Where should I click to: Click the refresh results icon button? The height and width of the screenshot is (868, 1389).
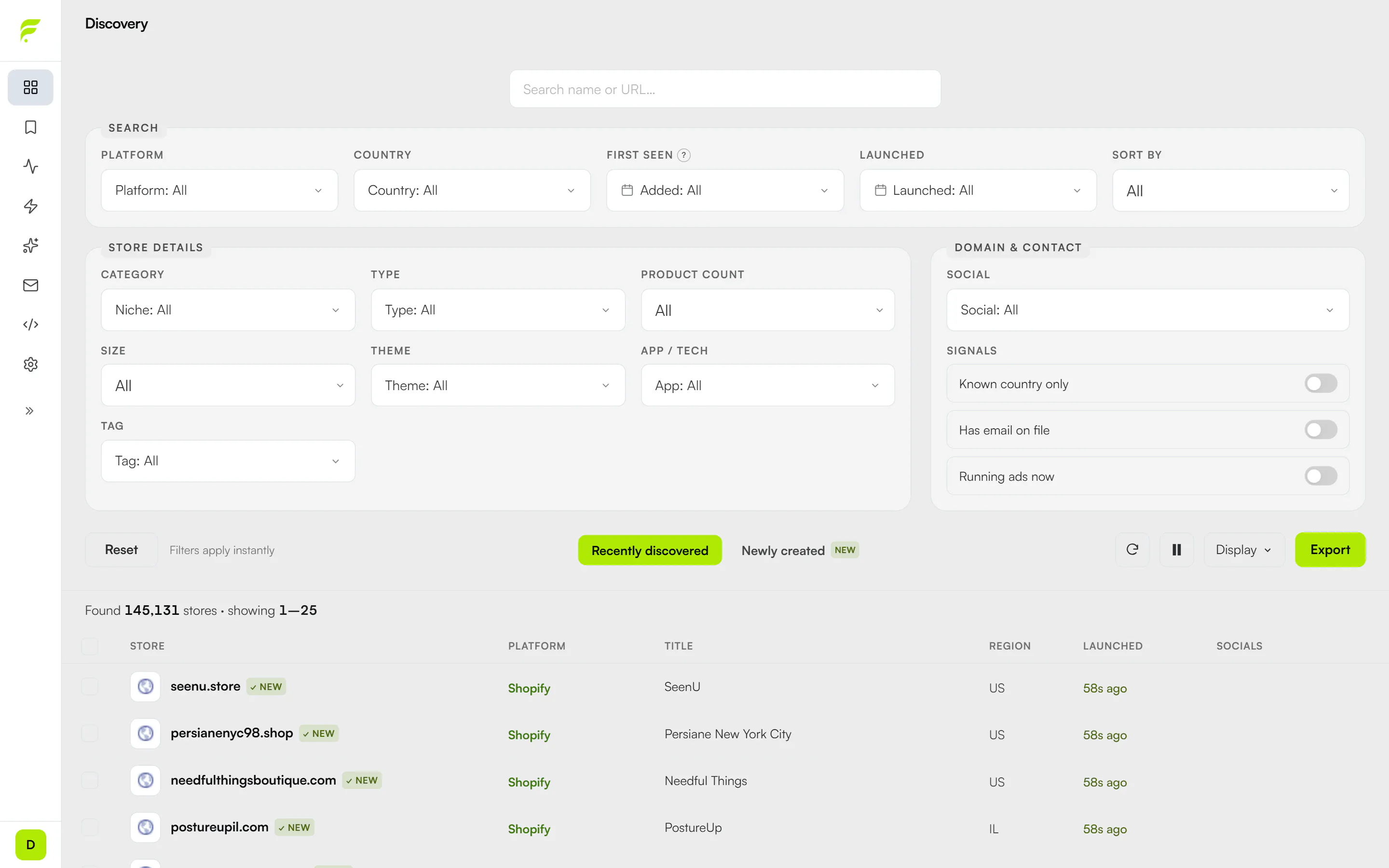coord(1132,549)
